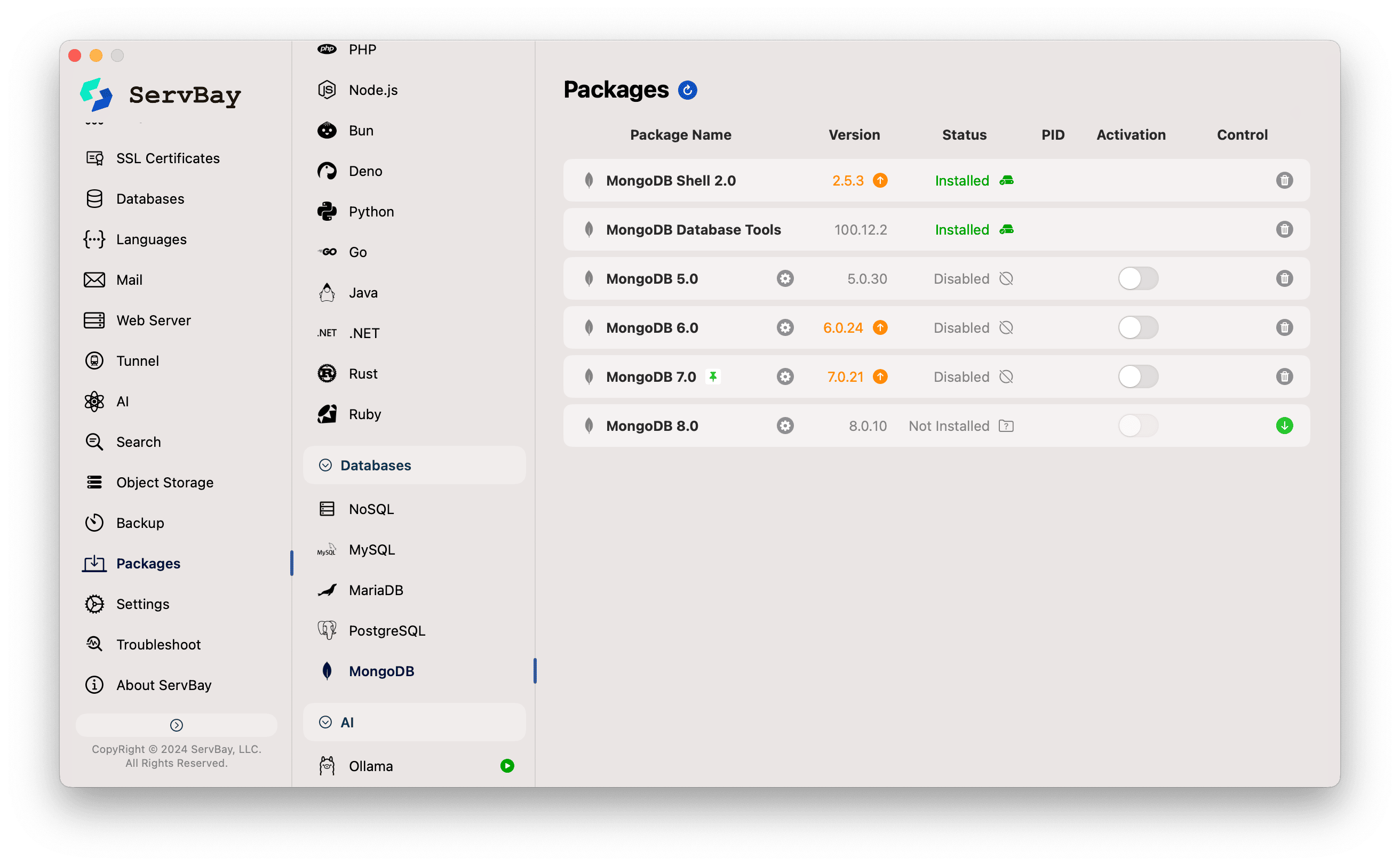Viewport: 1400px width, 866px height.
Task: Click disabled status icon for MongoDB 5.0
Action: [1006, 279]
